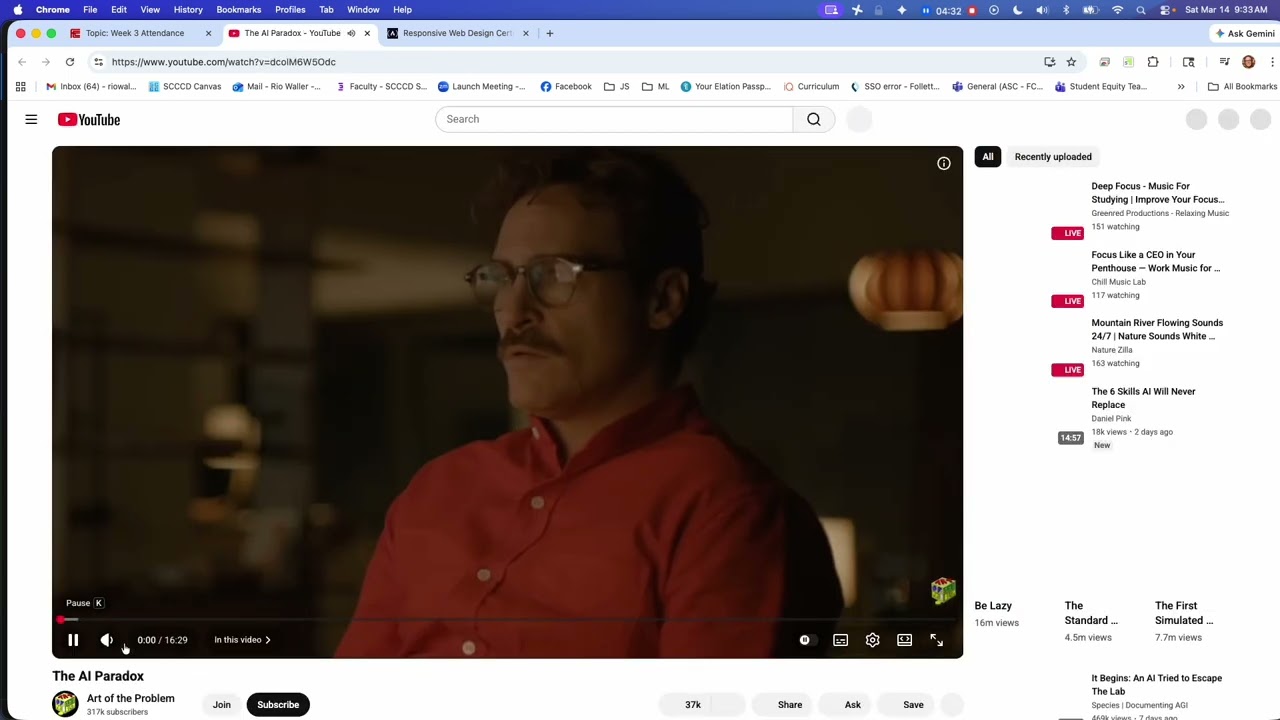The width and height of the screenshot is (1280, 720).
Task: Switch to 'Responsive Web Design' tab
Action: click(x=457, y=33)
